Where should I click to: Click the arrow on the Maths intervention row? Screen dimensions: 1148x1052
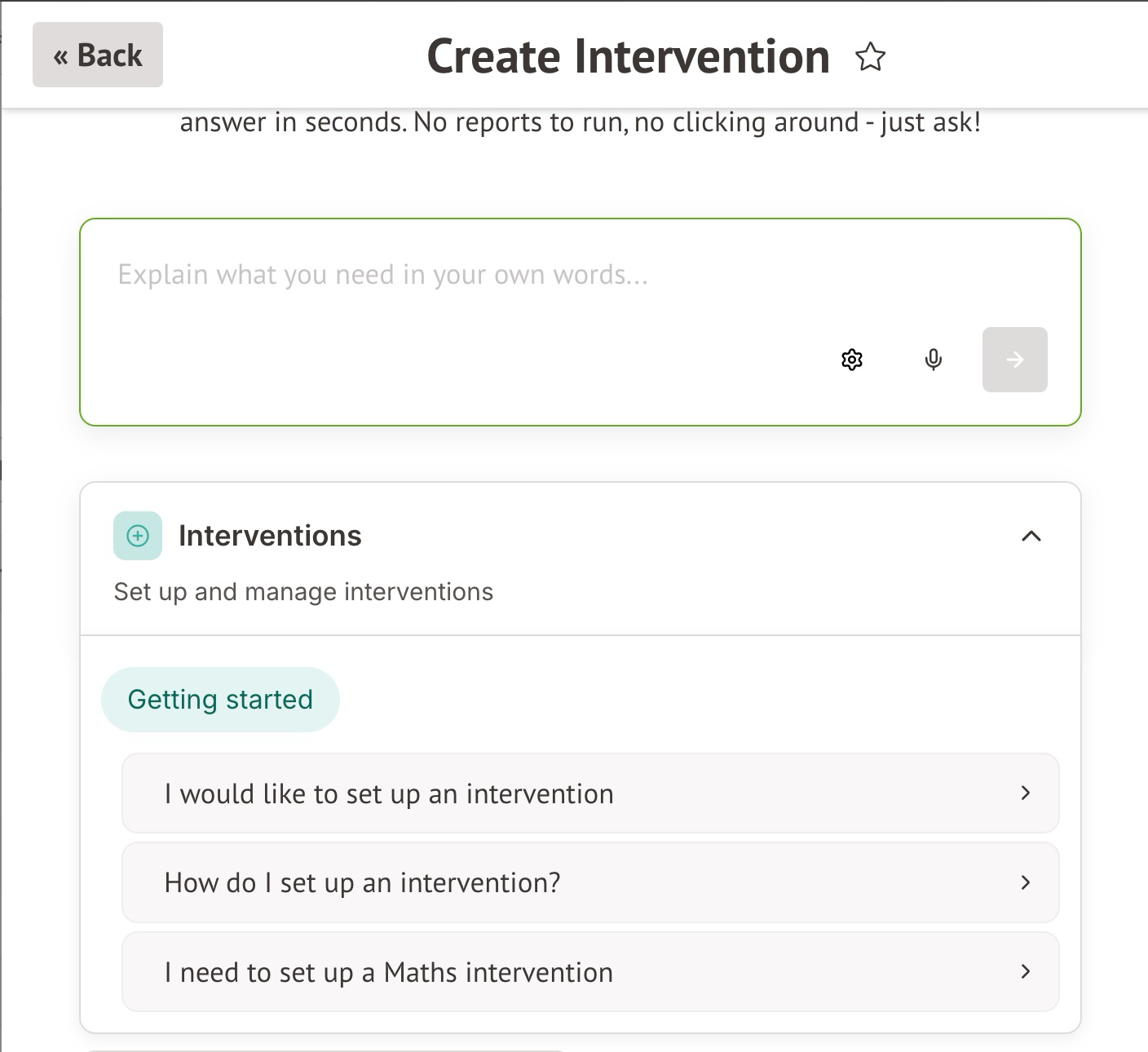pos(1026,971)
